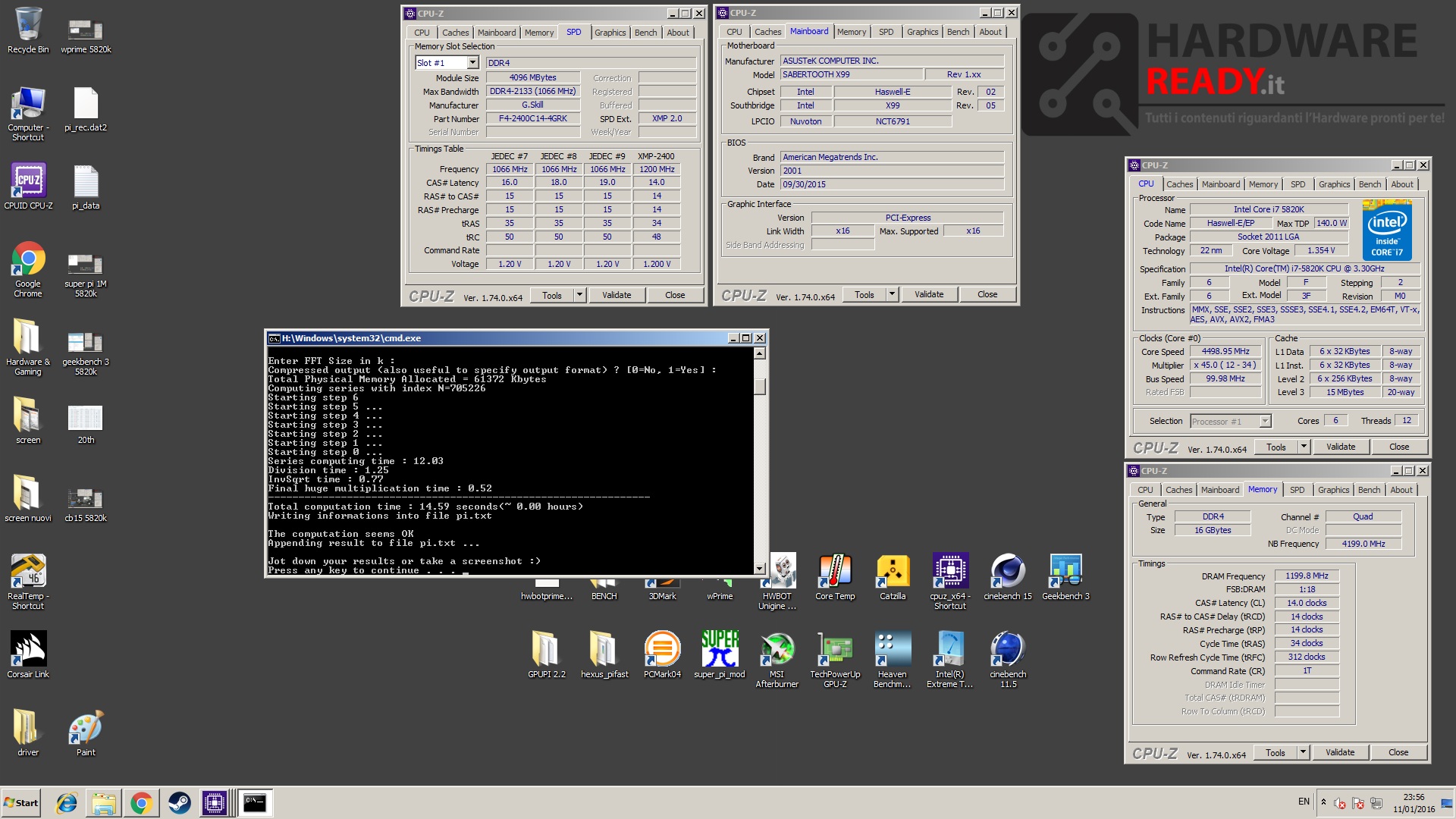This screenshot has width=1456, height=819.
Task: Launch CPUID CPU-Z desktop shortcut
Action: click(x=28, y=187)
